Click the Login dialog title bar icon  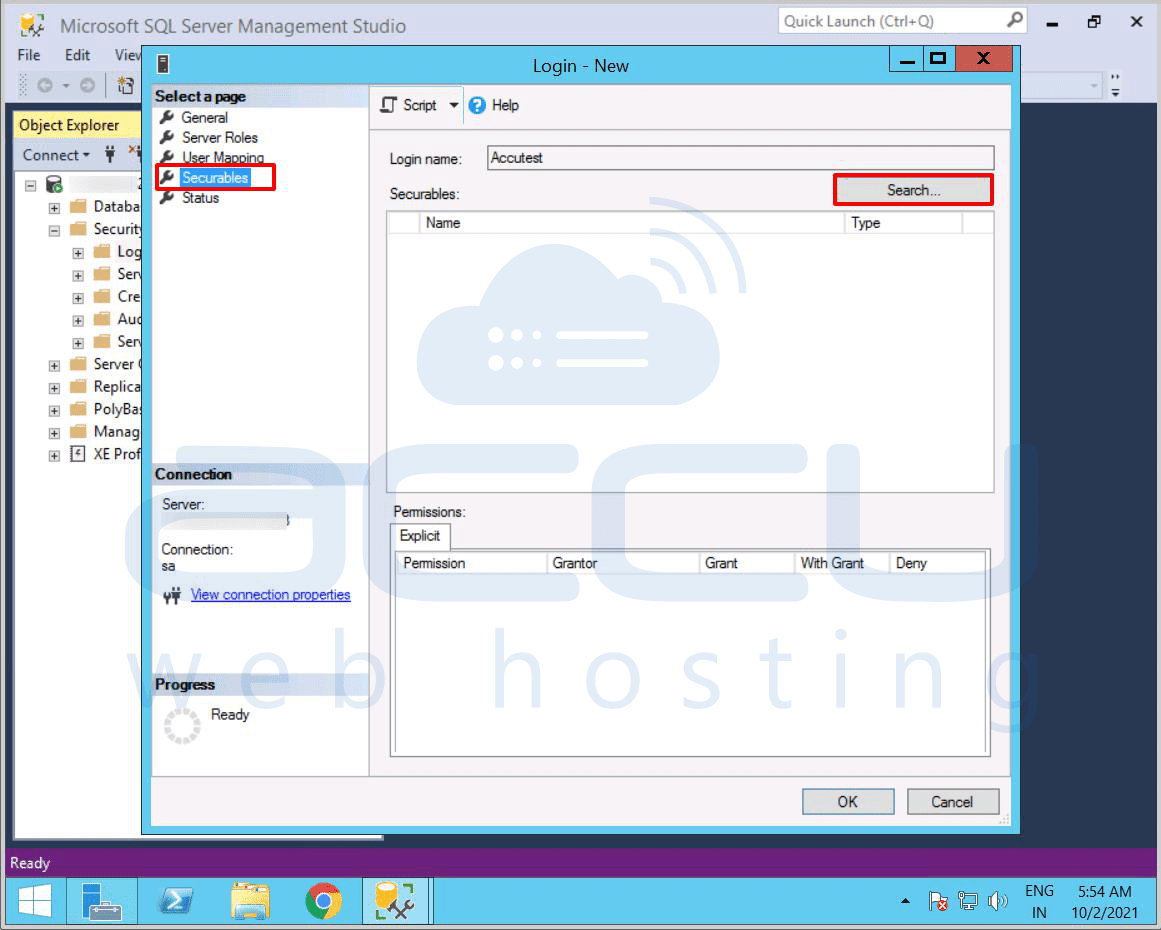point(164,64)
